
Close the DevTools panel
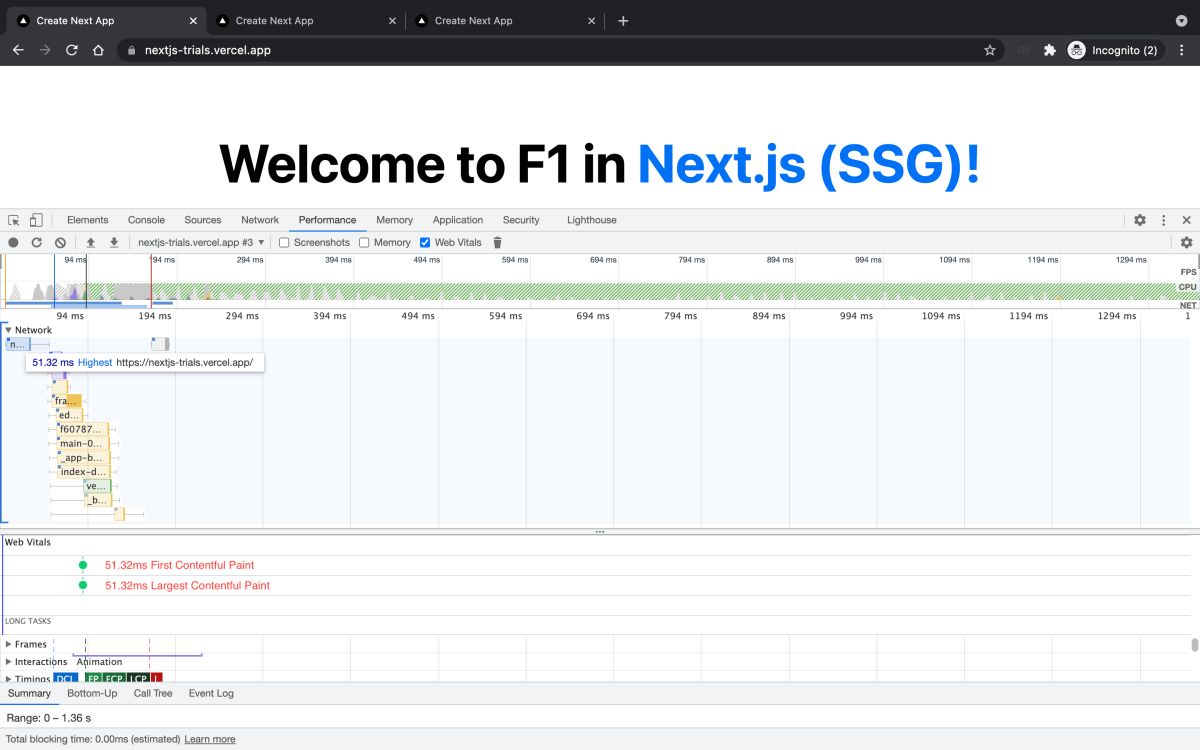click(x=1187, y=220)
